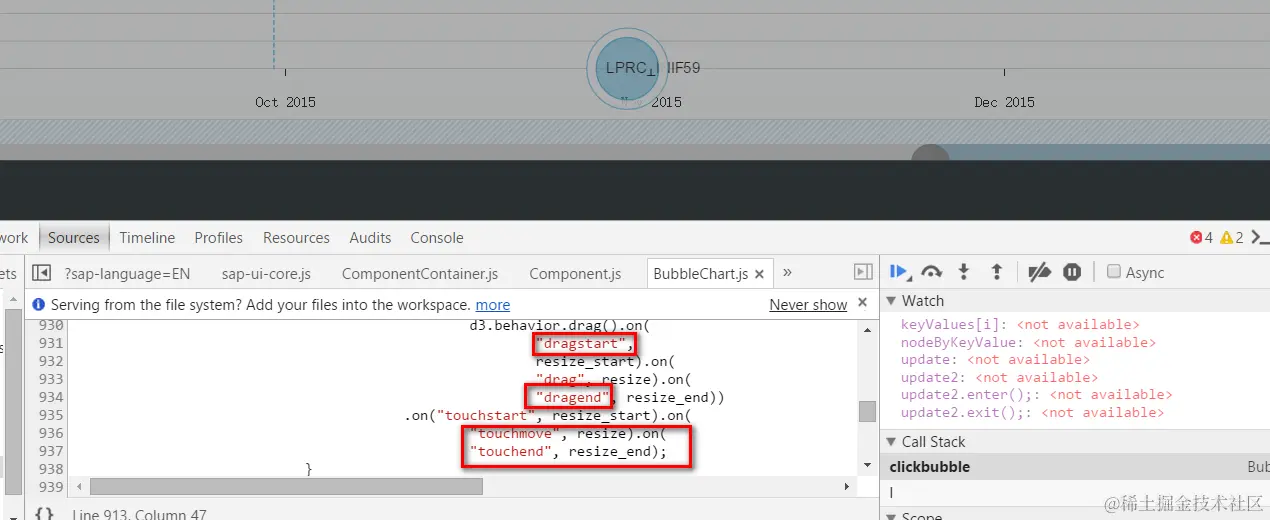Click the Dec 2015 axis label
Image resolution: width=1270 pixels, height=520 pixels.
tap(1005, 102)
